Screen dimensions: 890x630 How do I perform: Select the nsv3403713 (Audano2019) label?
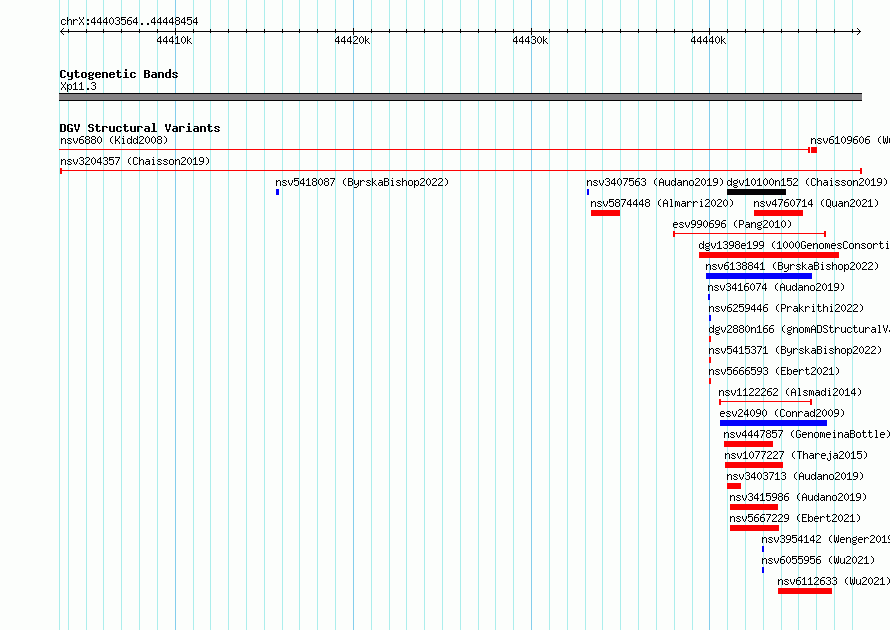pos(795,476)
